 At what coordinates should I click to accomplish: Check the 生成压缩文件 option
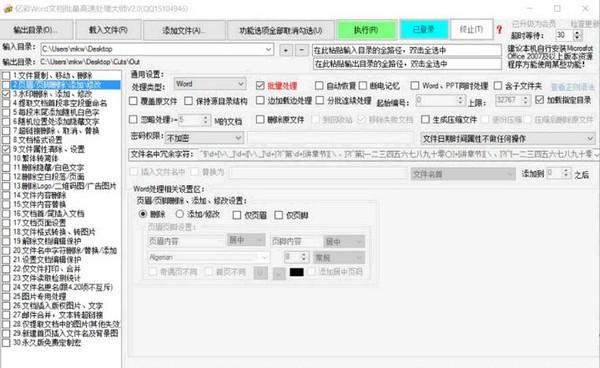coord(425,119)
